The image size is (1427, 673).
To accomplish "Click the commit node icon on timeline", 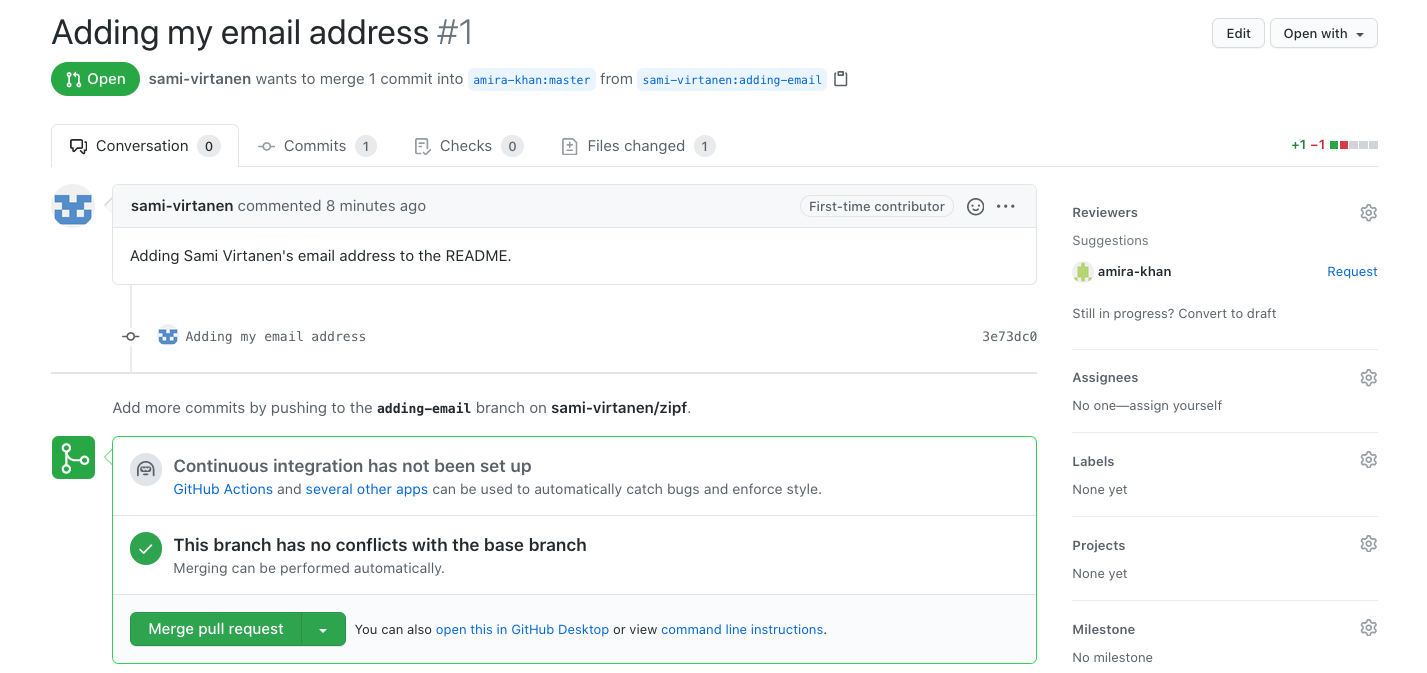I will coord(130,337).
